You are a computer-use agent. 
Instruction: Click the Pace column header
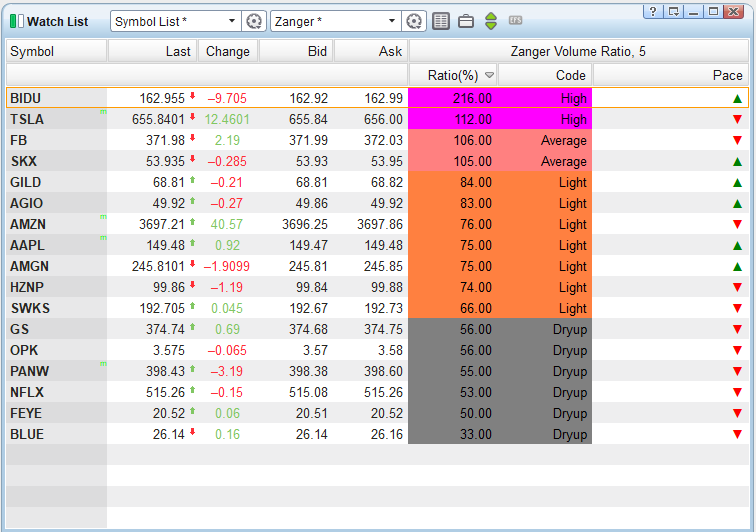pyautogui.click(x=671, y=75)
